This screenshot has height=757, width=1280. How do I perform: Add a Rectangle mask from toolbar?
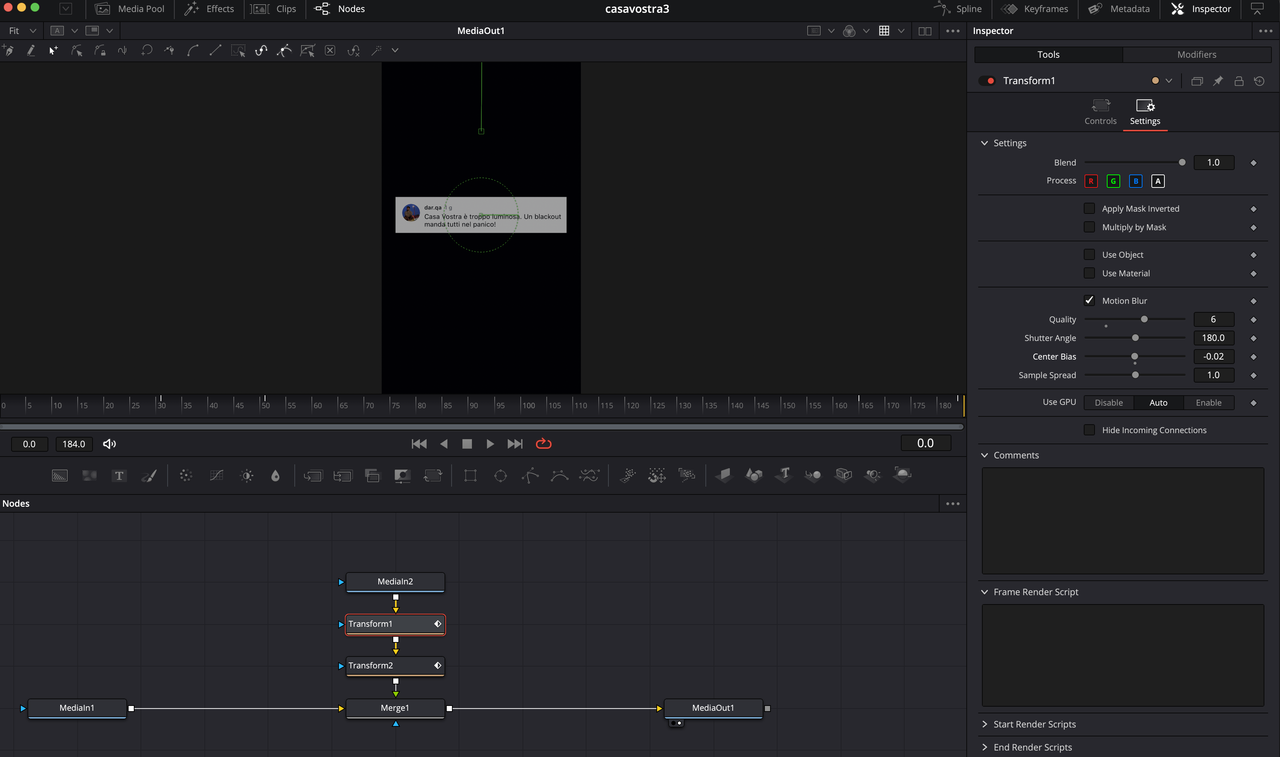point(470,476)
